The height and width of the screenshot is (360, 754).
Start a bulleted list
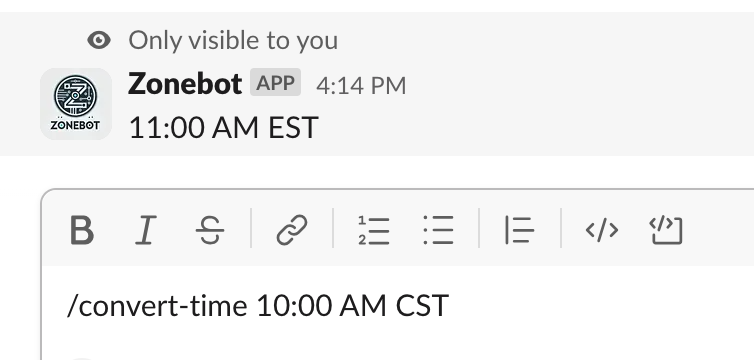click(x=439, y=230)
